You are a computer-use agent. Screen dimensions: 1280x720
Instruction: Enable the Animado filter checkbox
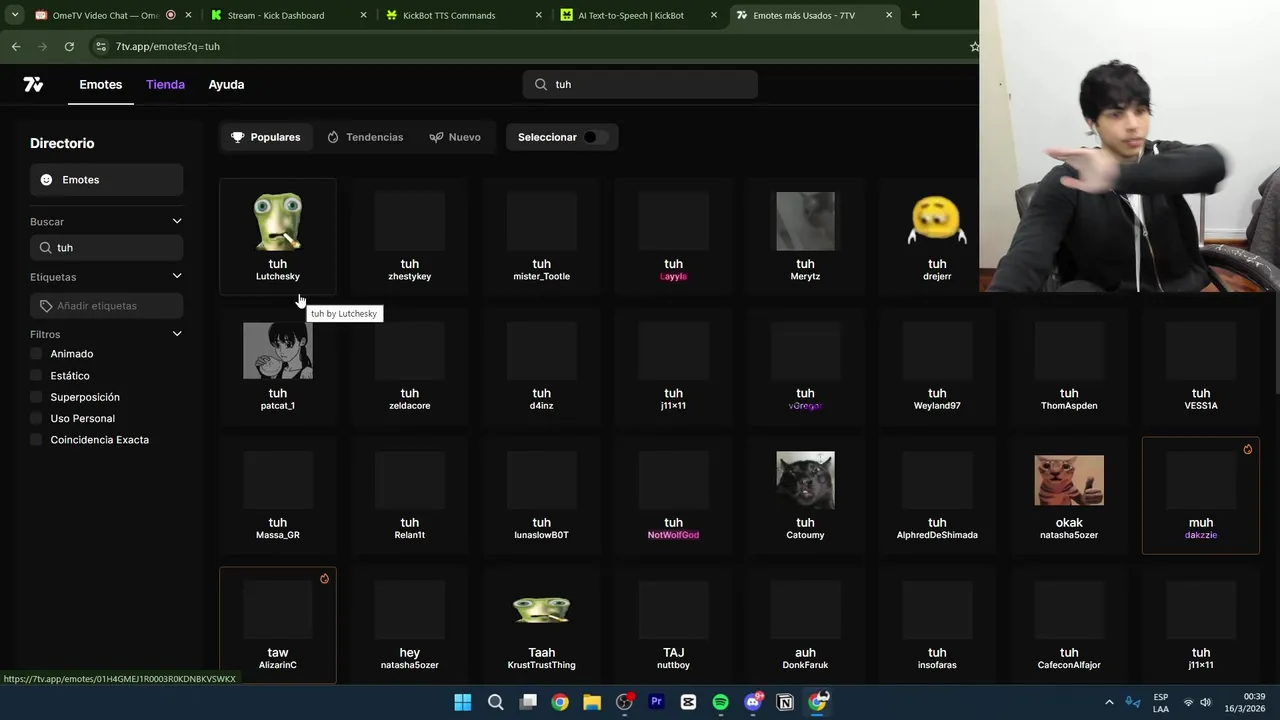click(36, 354)
